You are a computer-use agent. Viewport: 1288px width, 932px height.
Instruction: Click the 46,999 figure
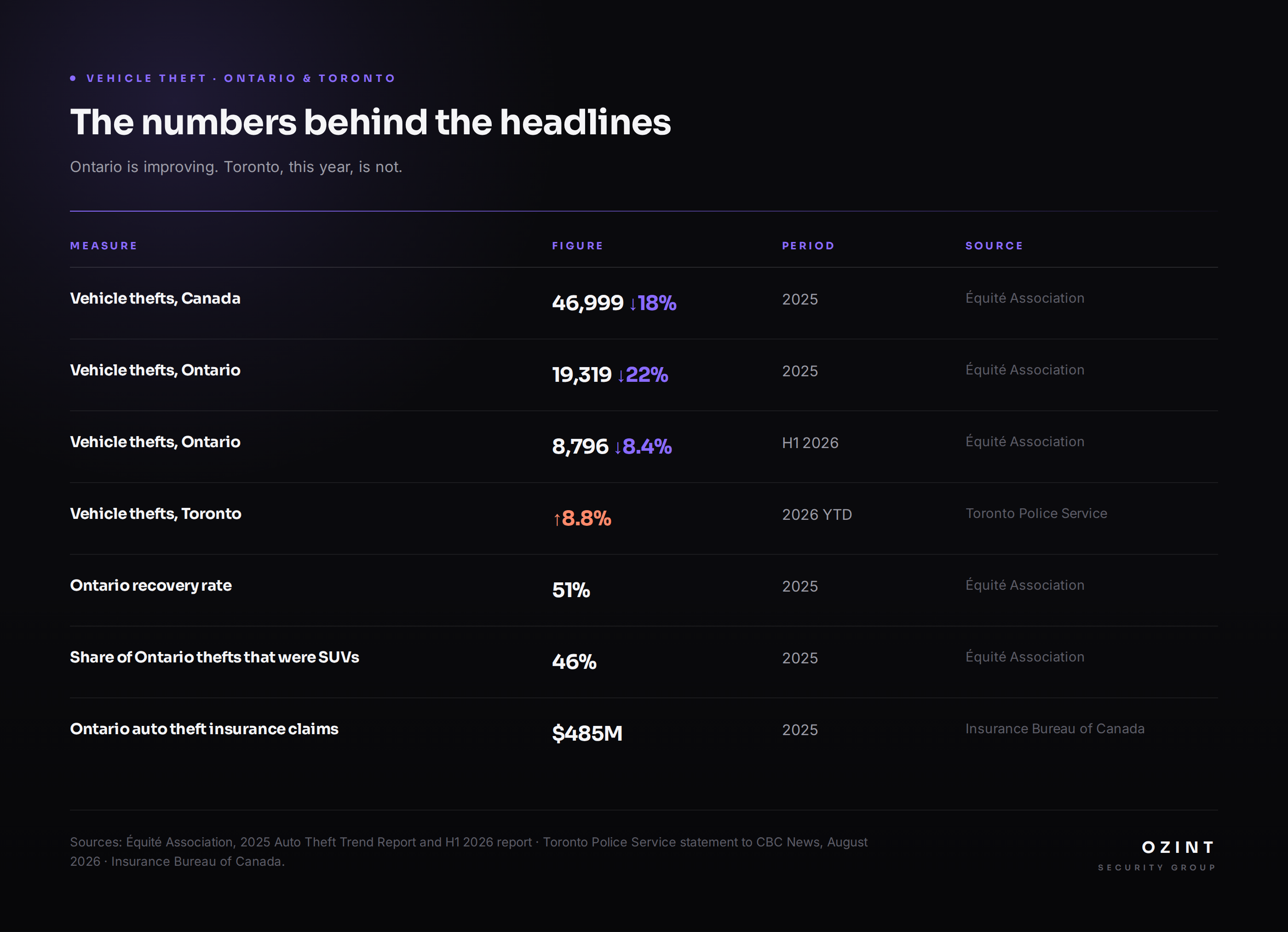(x=588, y=303)
